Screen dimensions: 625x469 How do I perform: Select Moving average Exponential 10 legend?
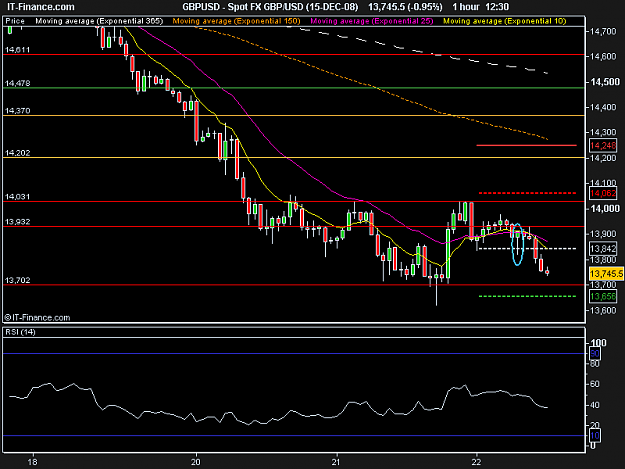[x=505, y=21]
